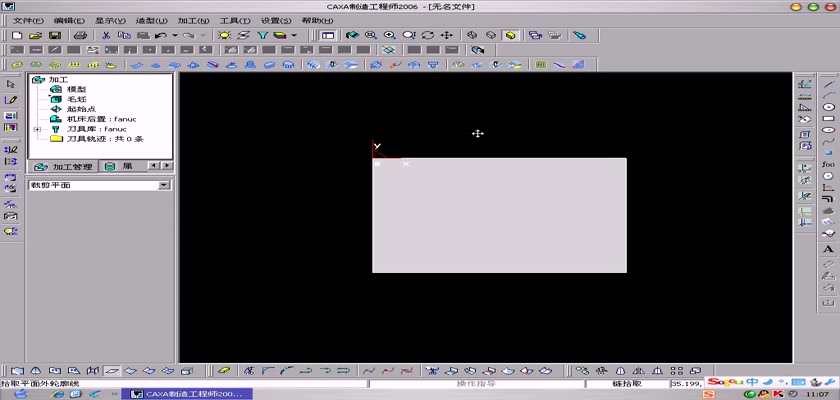Toggle the wireframe display mode icon

pos(472,35)
